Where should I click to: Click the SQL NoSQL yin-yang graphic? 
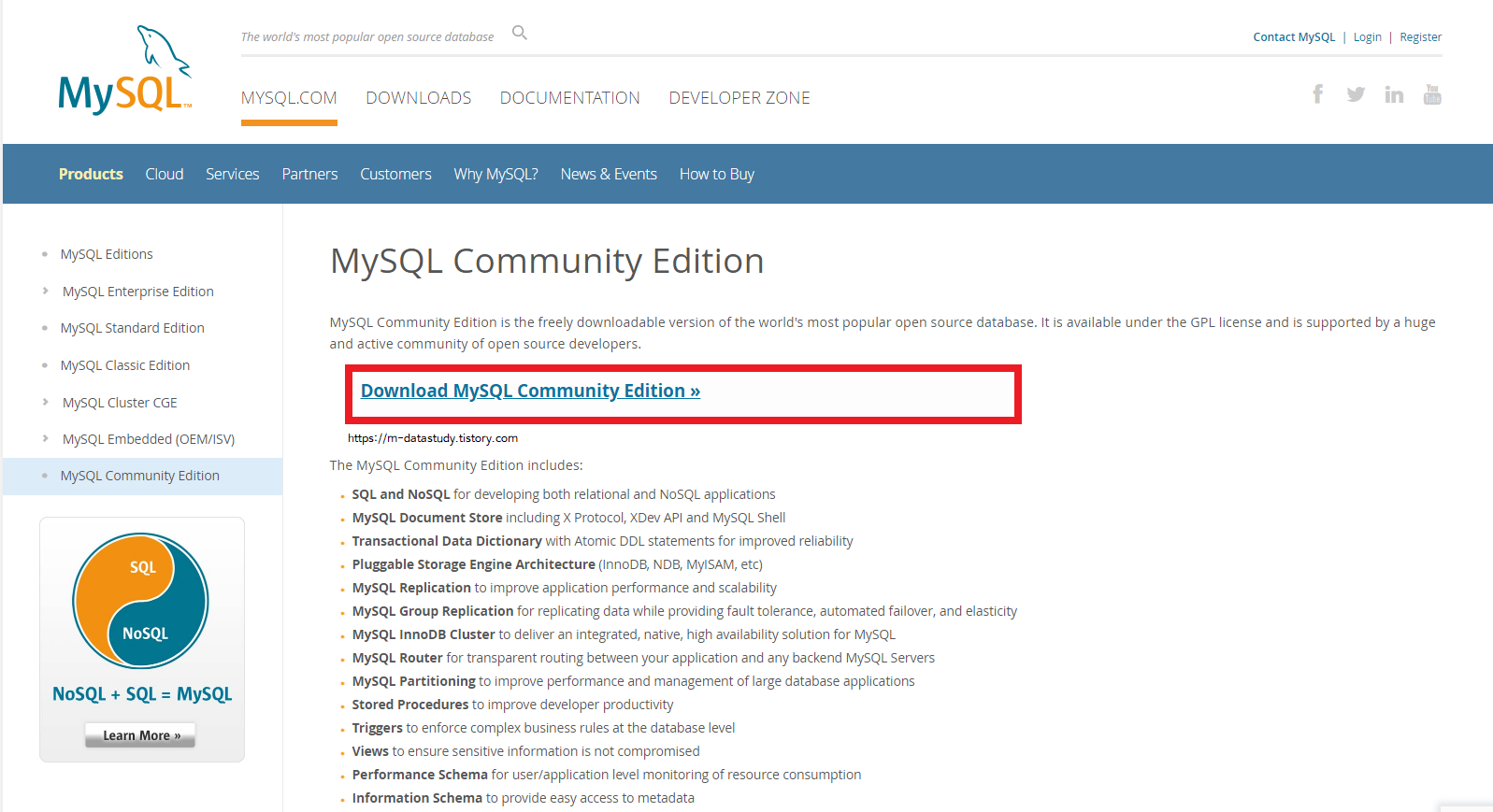(x=141, y=601)
